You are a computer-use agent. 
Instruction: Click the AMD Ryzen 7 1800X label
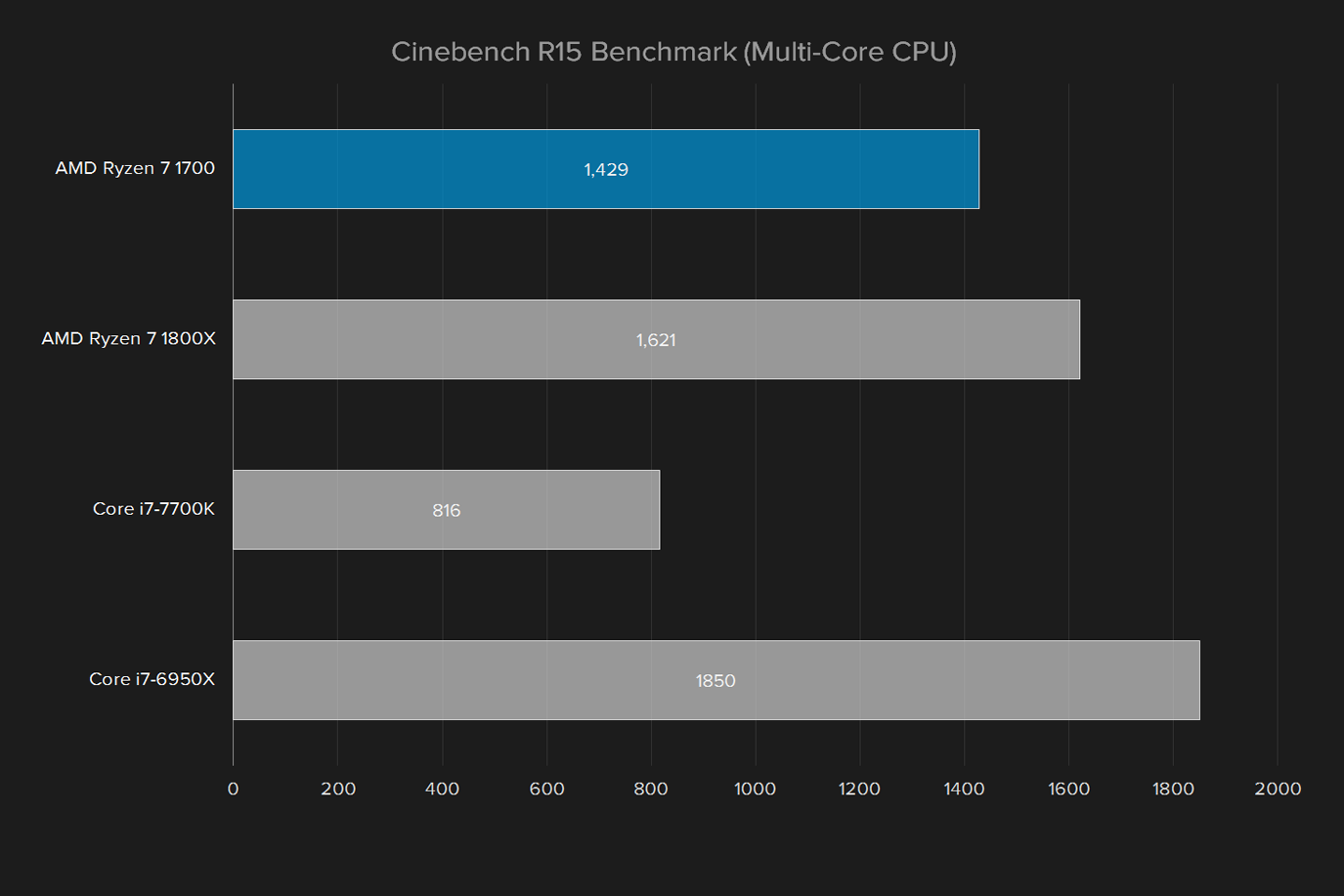click(128, 338)
